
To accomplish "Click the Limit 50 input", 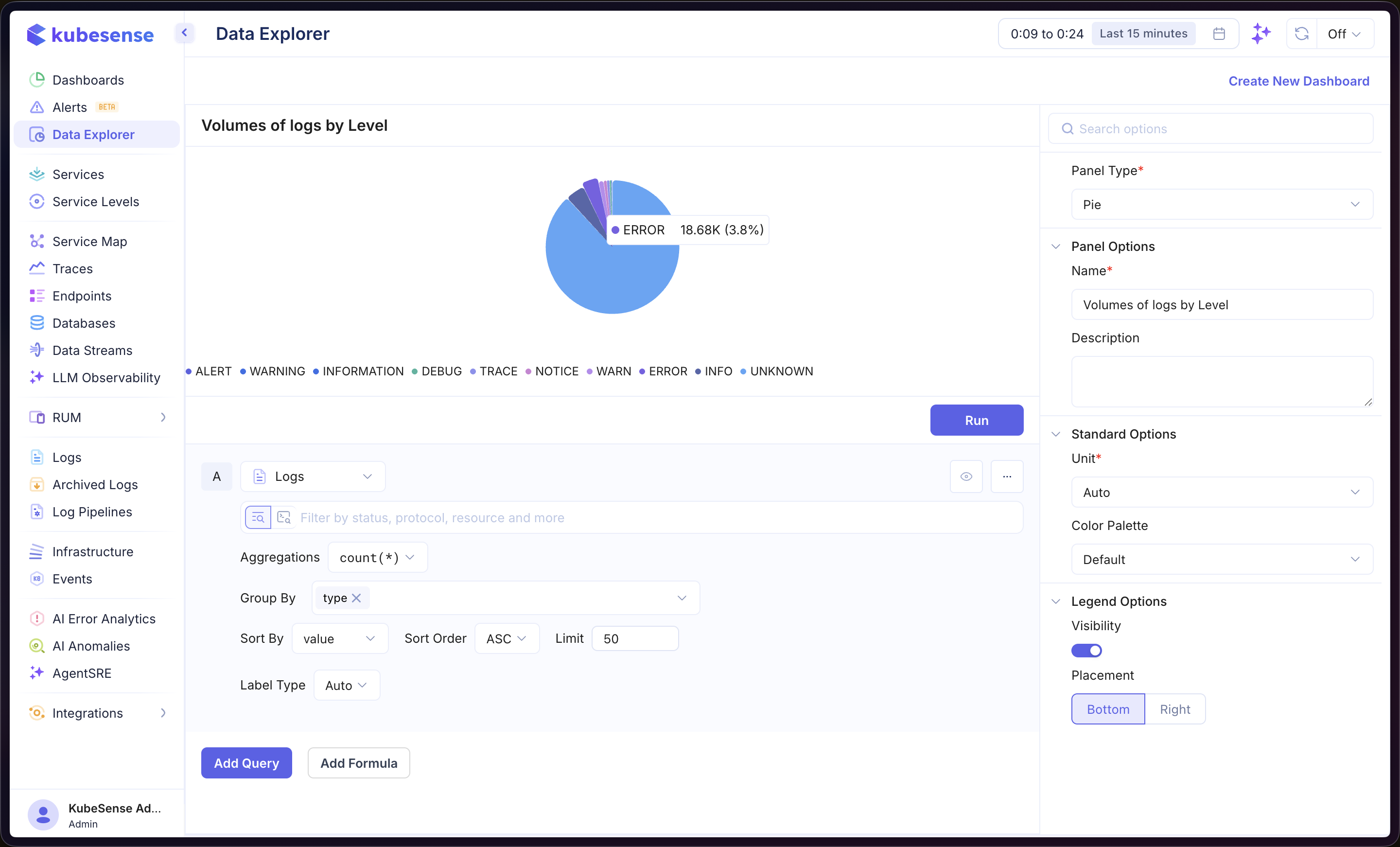I will pos(635,639).
